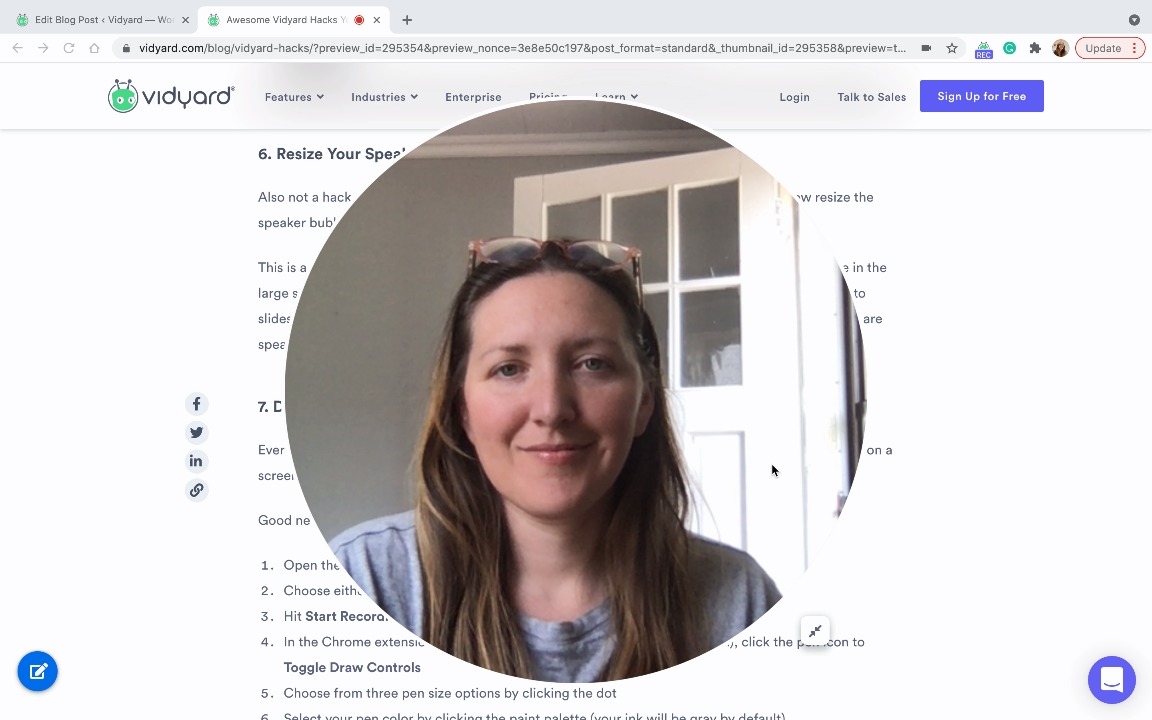This screenshot has height=720, width=1152.
Task: Click the Vidyard logo
Action: coord(171,96)
